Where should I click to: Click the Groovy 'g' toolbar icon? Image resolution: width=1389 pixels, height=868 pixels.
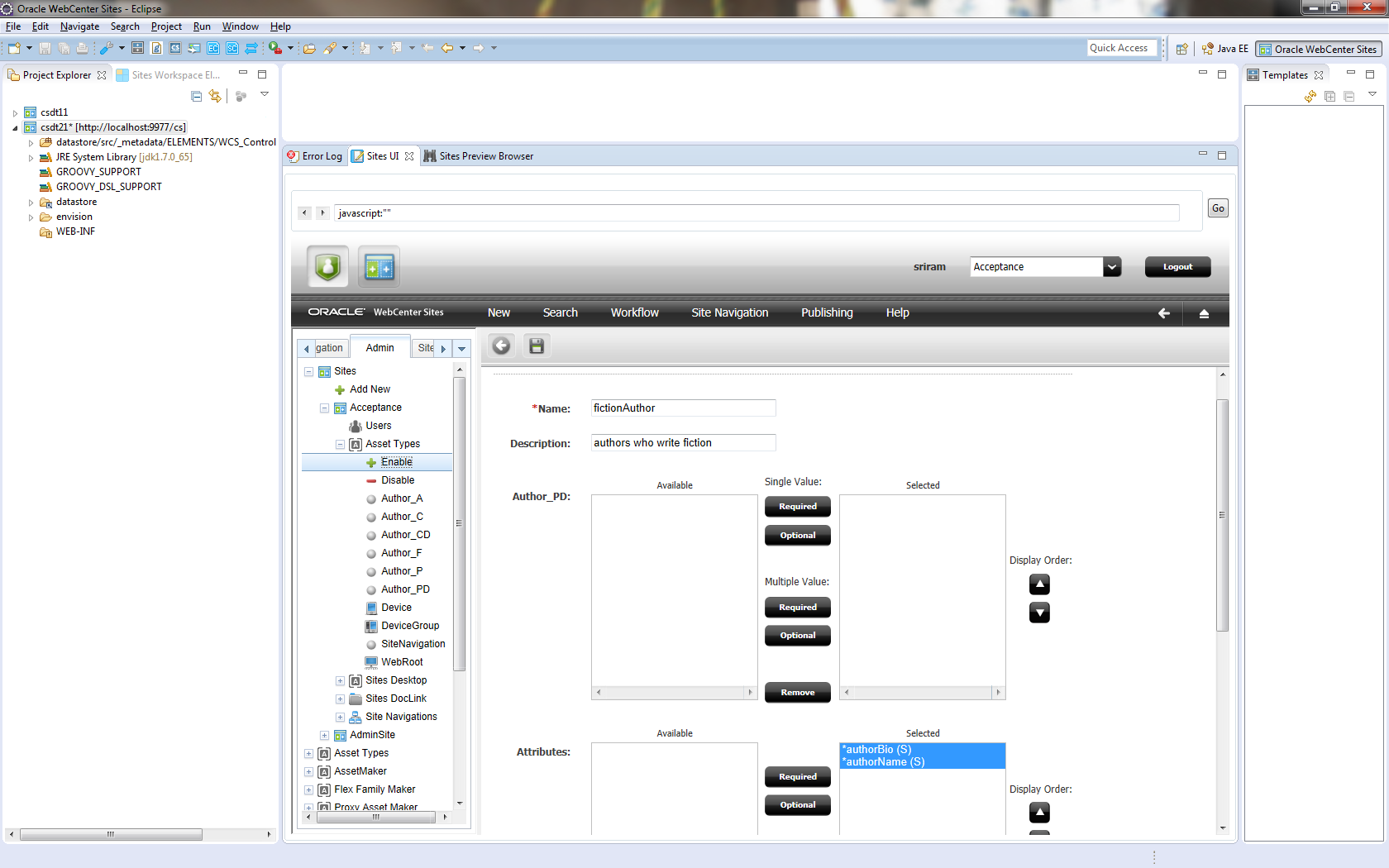tap(156, 48)
